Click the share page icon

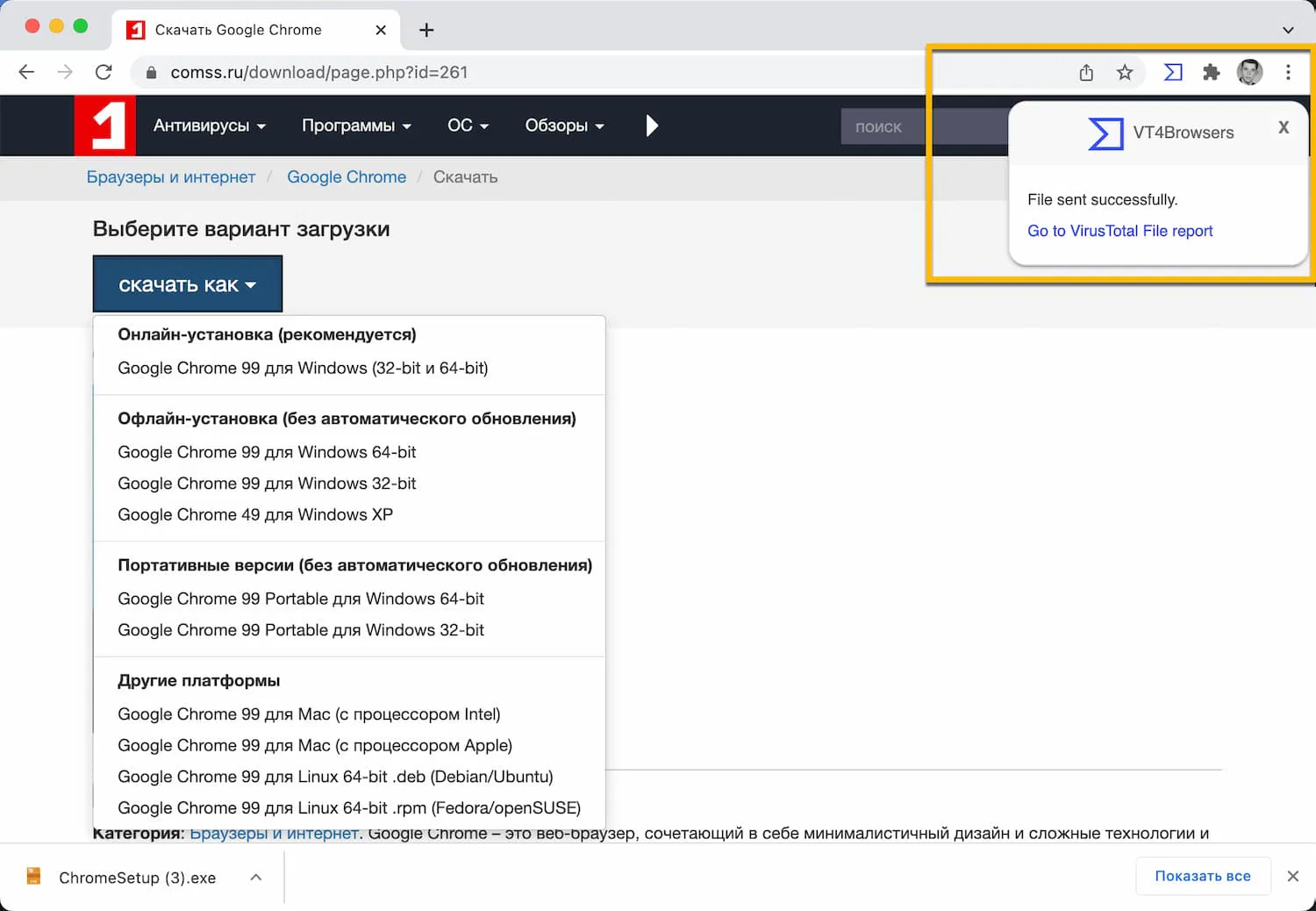[x=1086, y=72]
